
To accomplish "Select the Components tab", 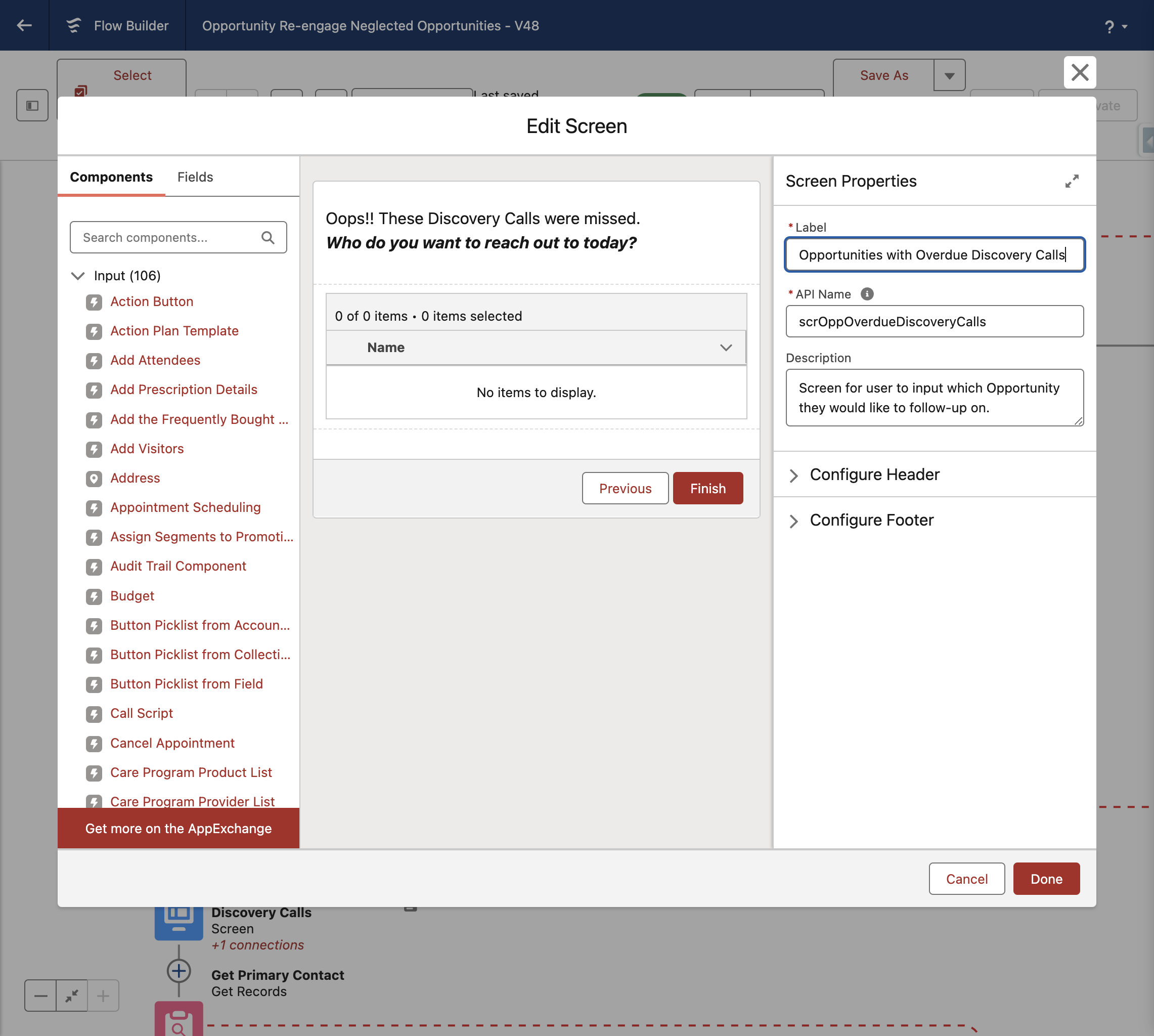I will pyautogui.click(x=111, y=177).
